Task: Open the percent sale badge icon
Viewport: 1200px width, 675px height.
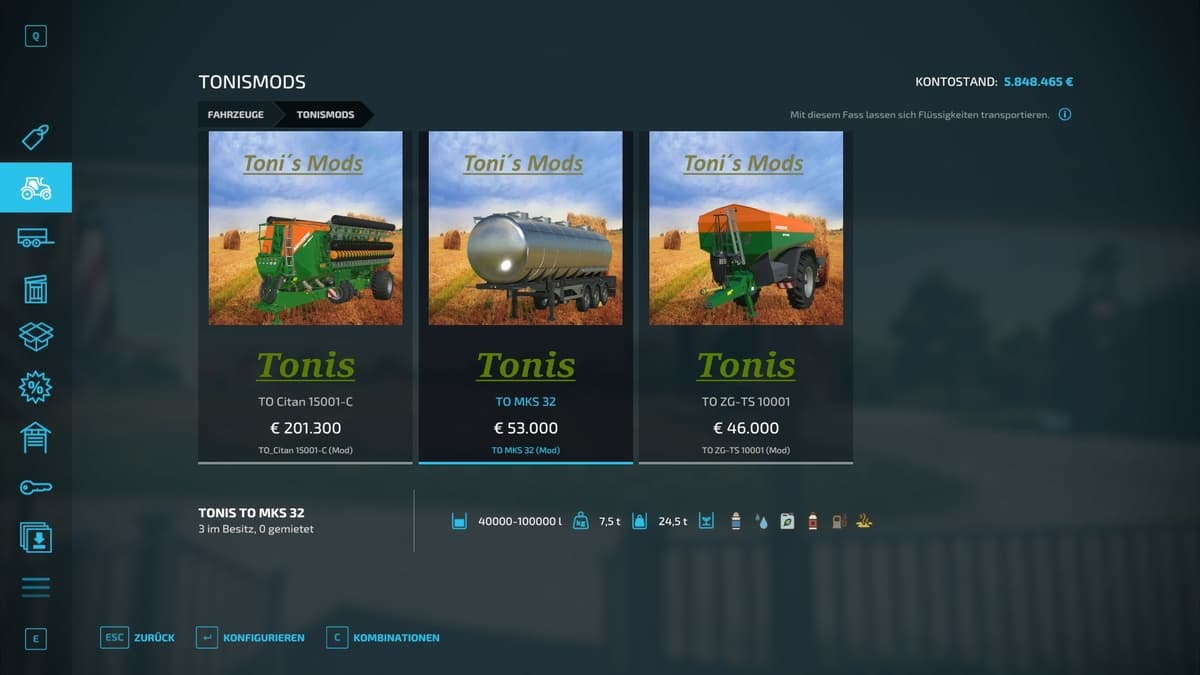Action: click(x=36, y=387)
